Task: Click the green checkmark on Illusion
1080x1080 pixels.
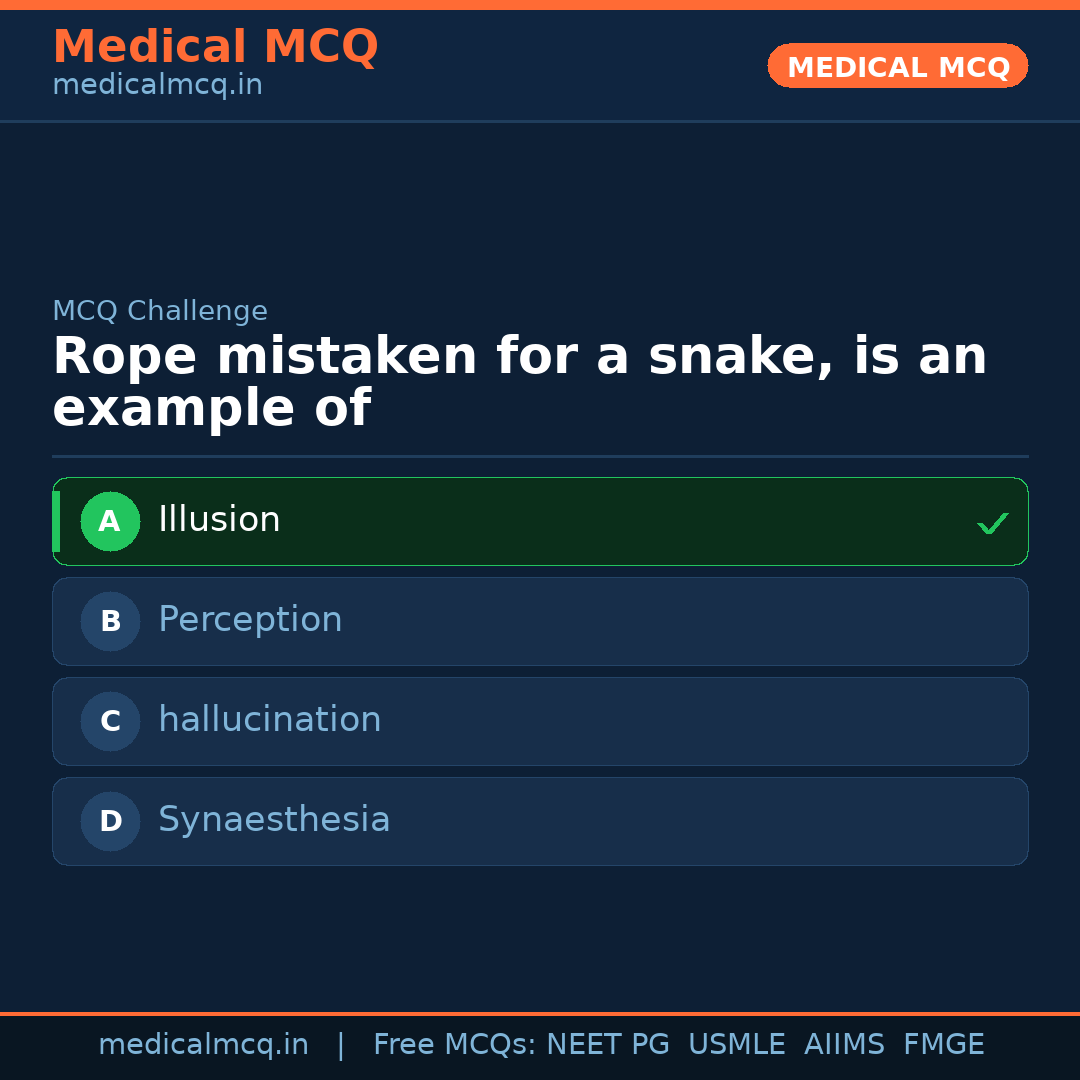Action: [x=992, y=523]
